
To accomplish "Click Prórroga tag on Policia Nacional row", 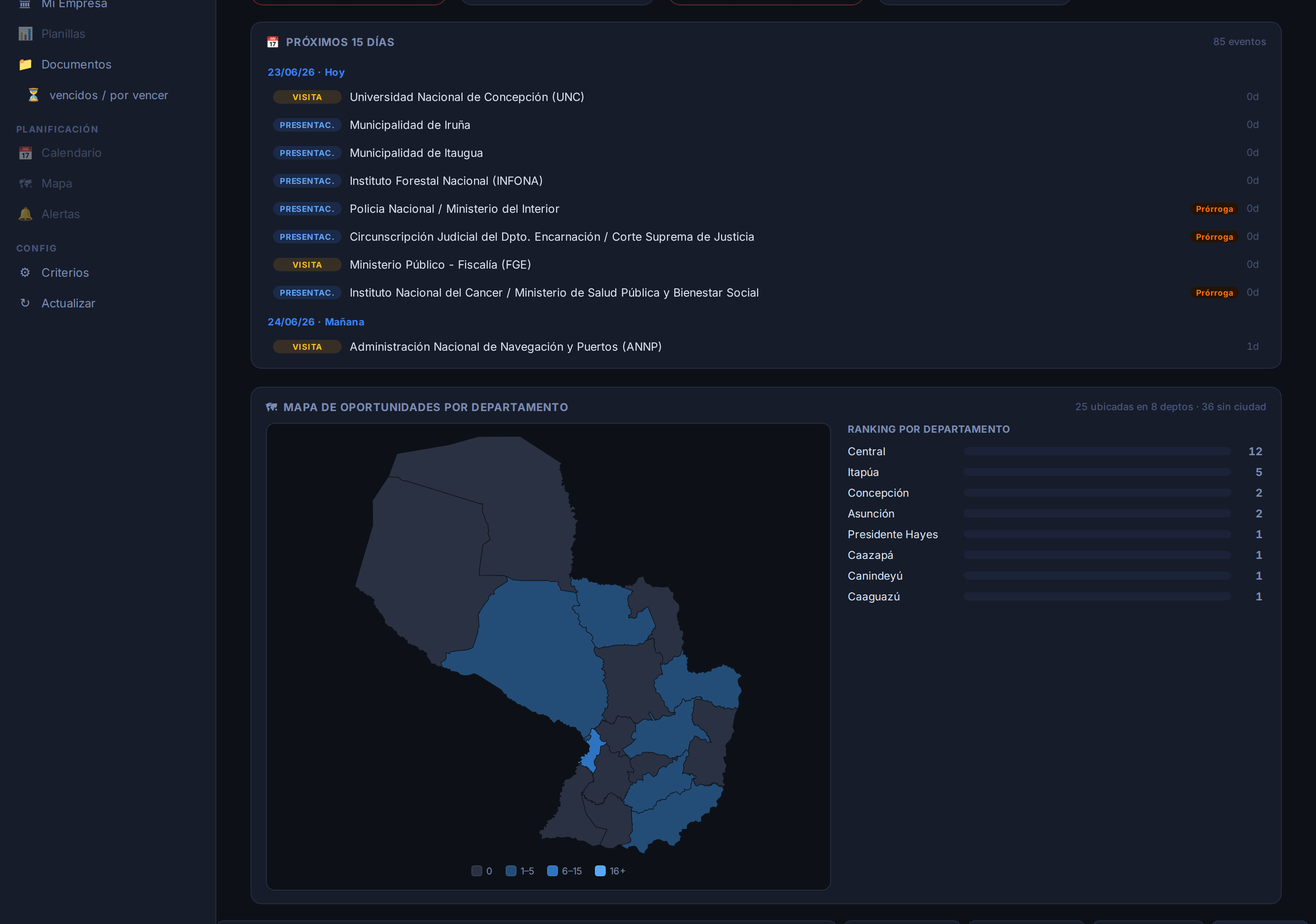I will (1214, 209).
